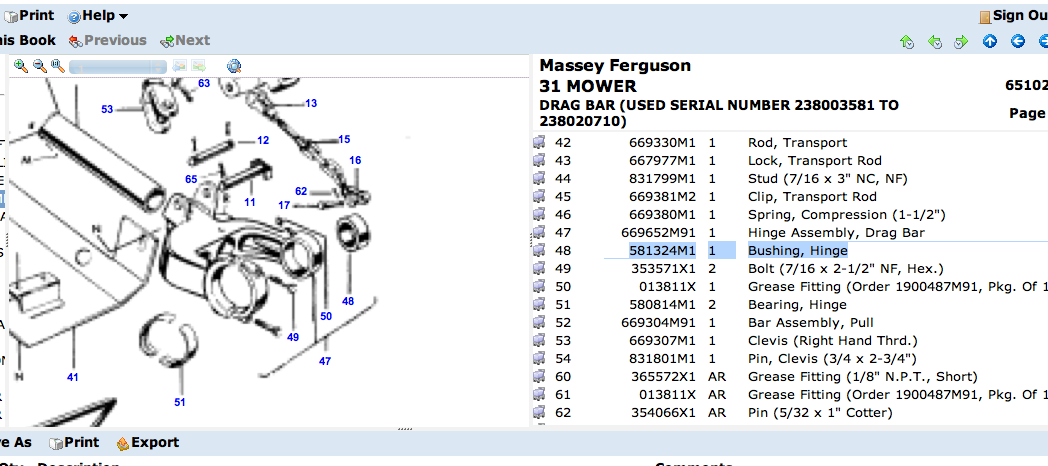The image size is (1048, 466).
Task: Click the previous image arrow icon
Action: click(179, 66)
